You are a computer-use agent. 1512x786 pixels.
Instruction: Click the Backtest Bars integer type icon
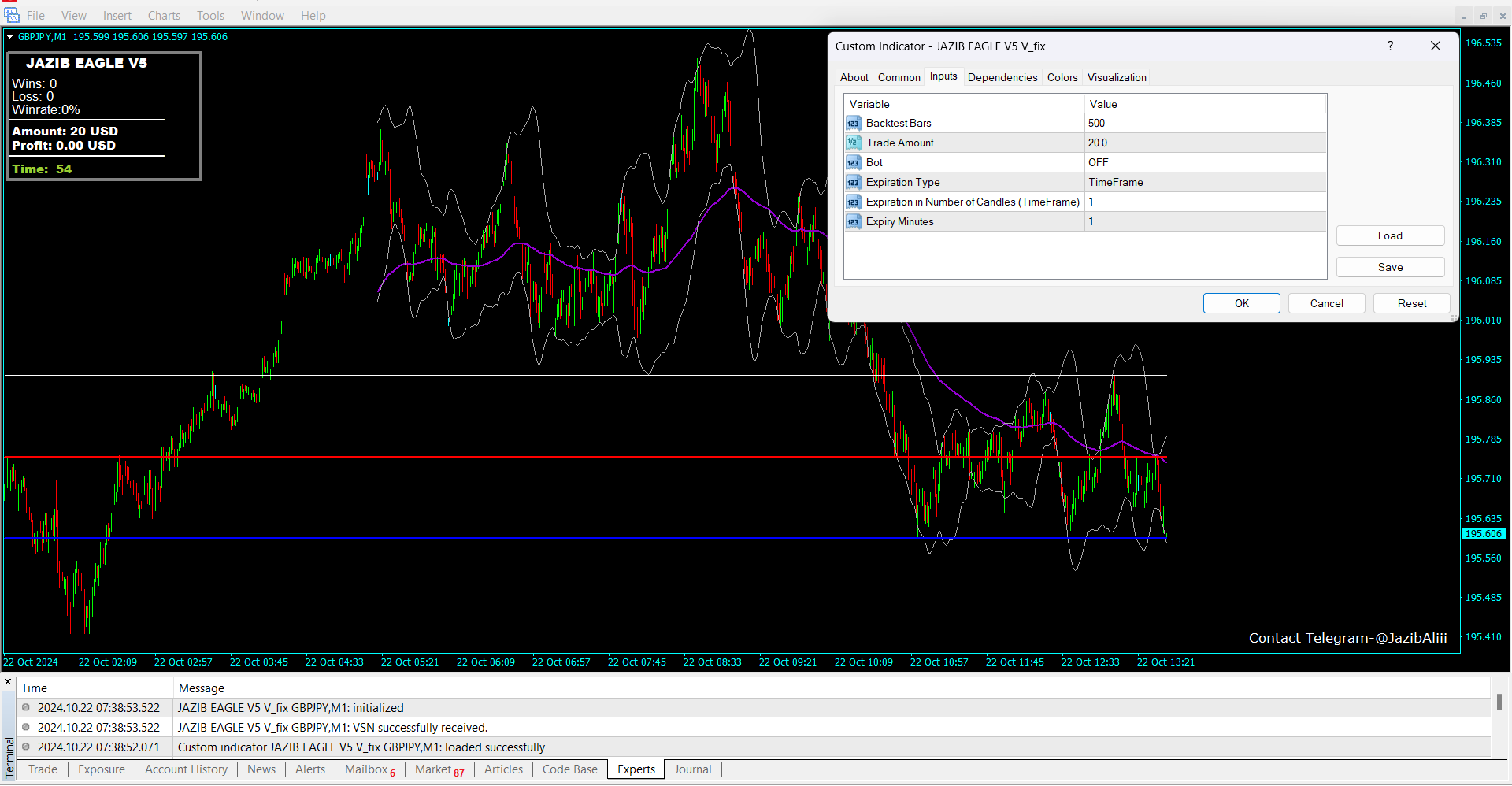click(854, 124)
